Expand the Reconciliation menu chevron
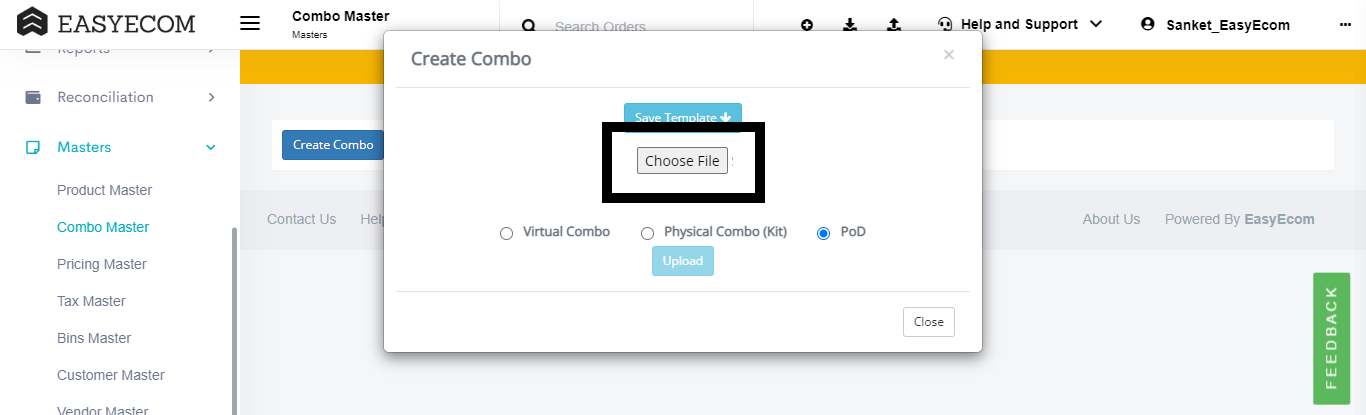Image resolution: width=1366 pixels, height=415 pixels. (211, 97)
